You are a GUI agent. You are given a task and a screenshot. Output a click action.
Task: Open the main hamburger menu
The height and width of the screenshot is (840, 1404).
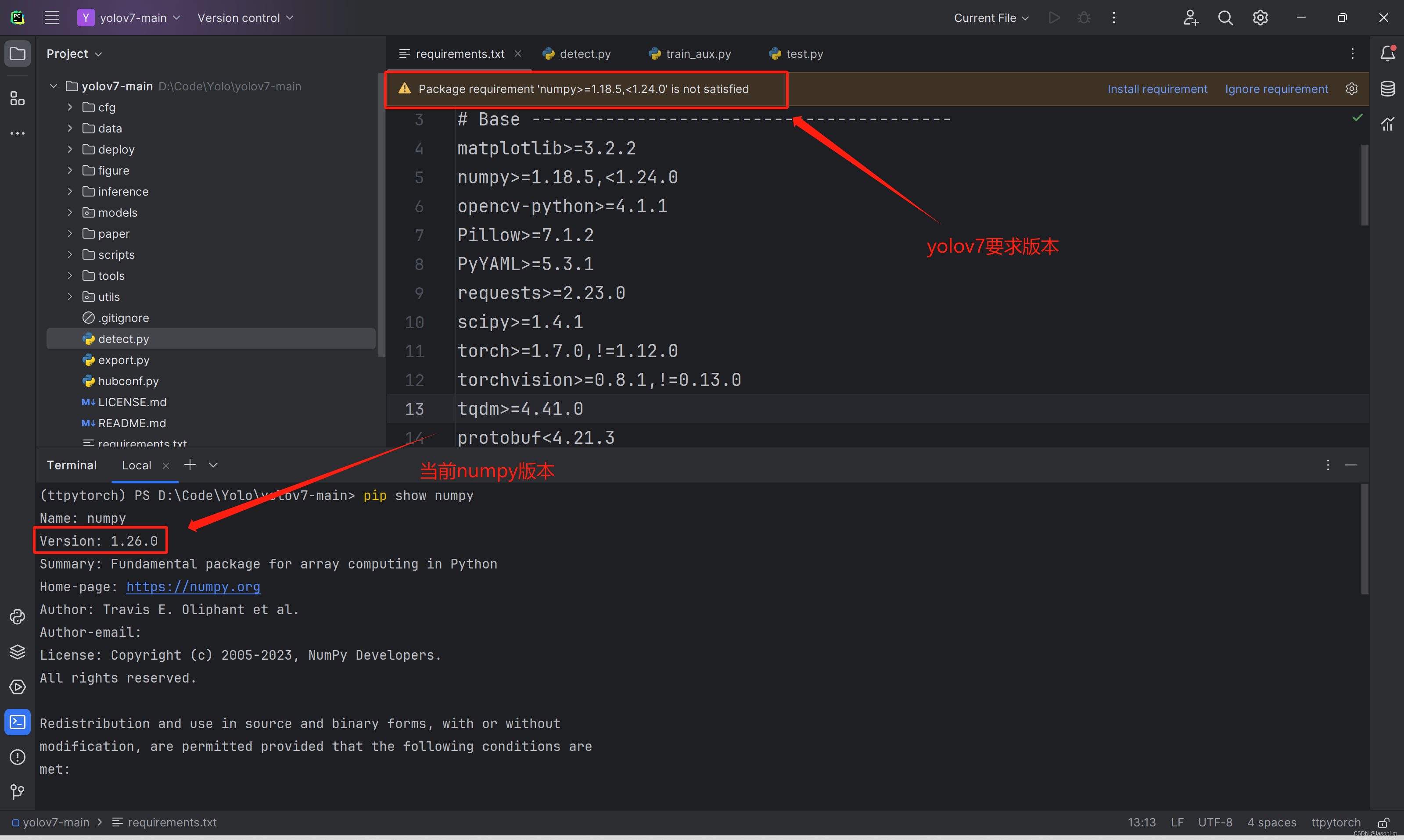51,18
